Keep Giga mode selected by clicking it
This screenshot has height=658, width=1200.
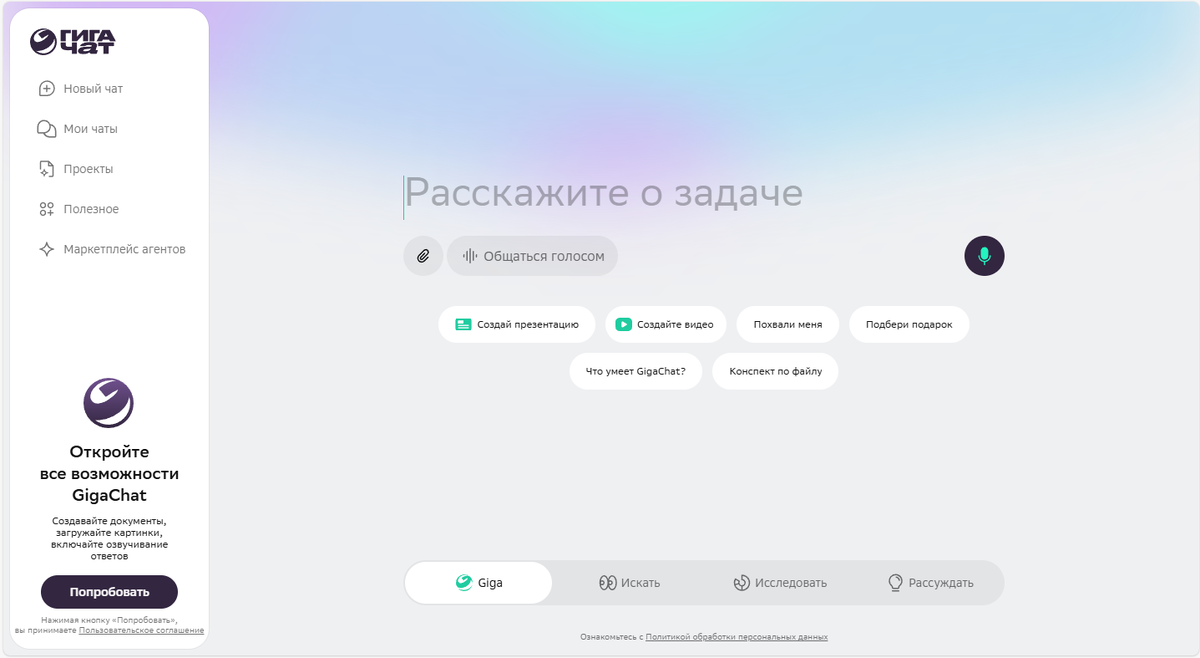(478, 582)
